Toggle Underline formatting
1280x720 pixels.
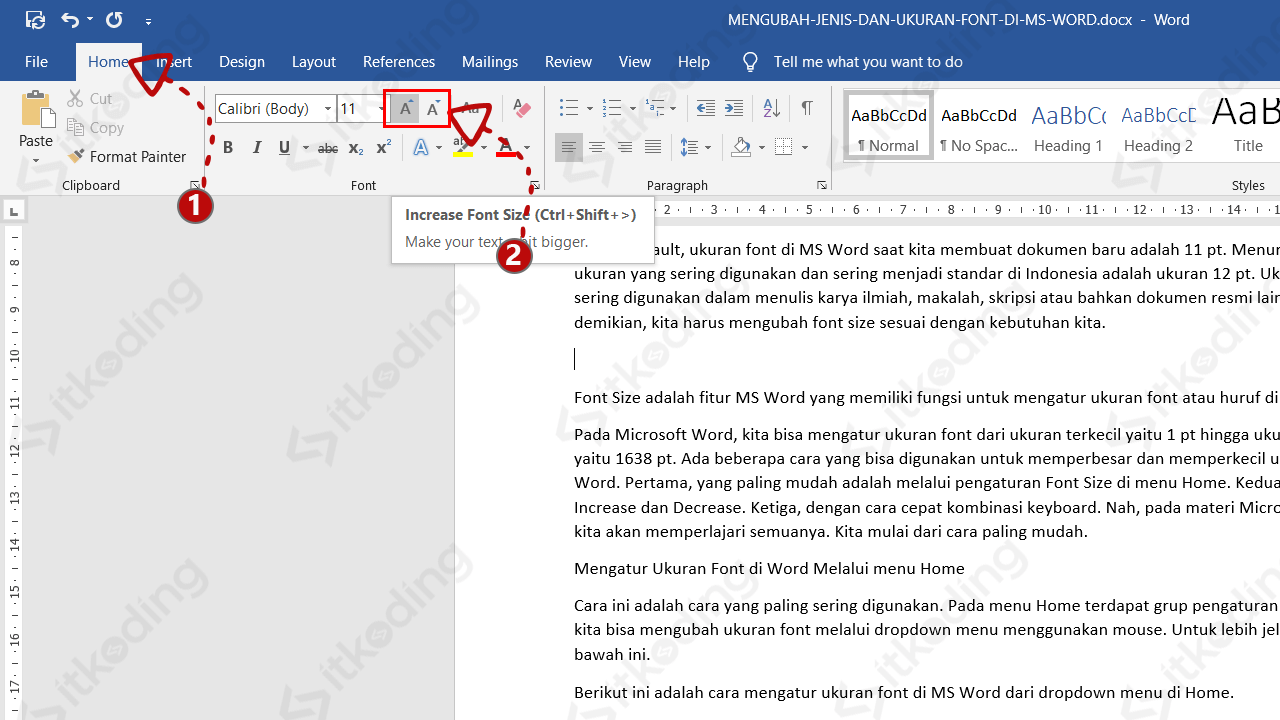(x=285, y=148)
